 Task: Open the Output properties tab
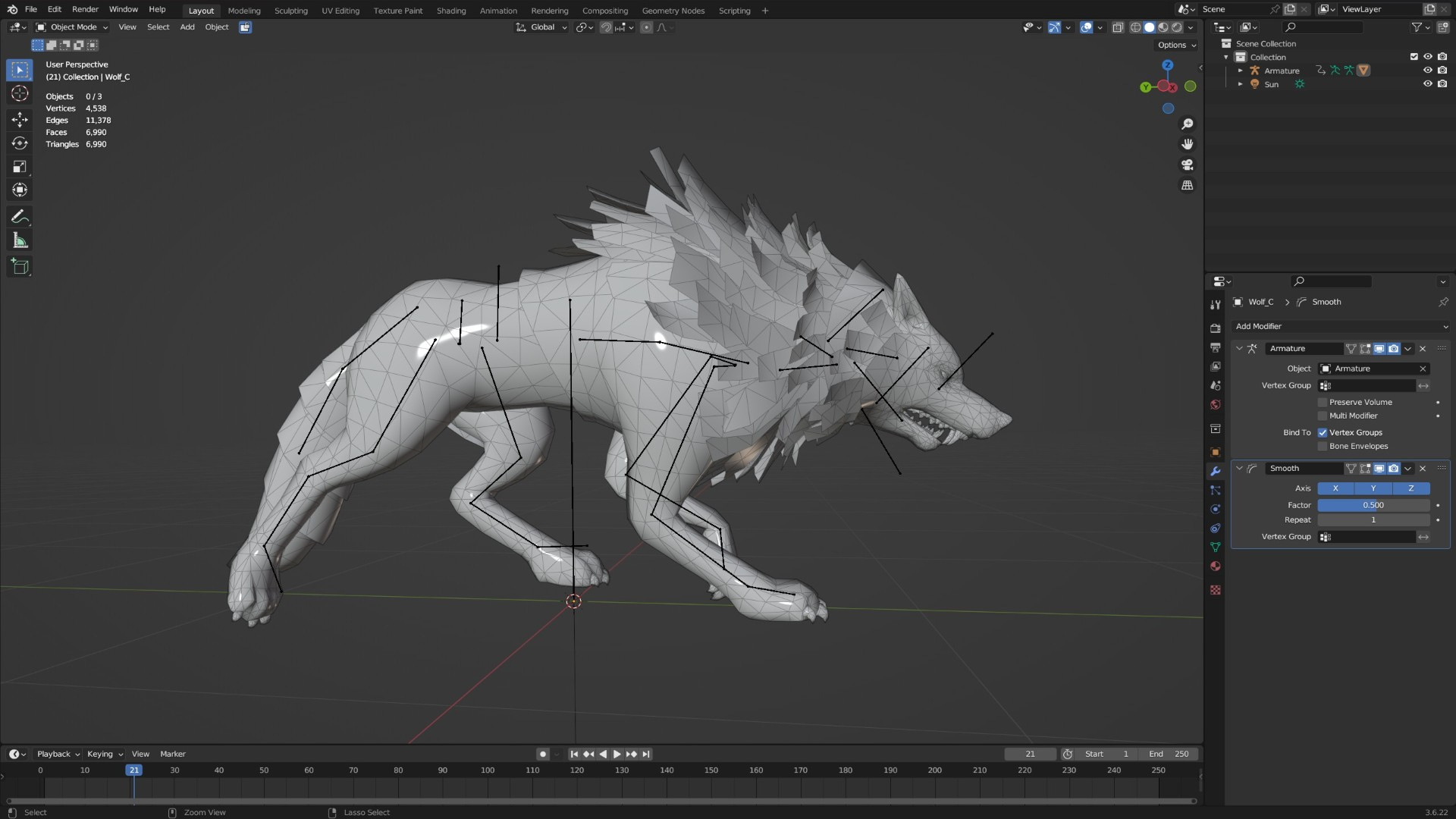(x=1216, y=347)
